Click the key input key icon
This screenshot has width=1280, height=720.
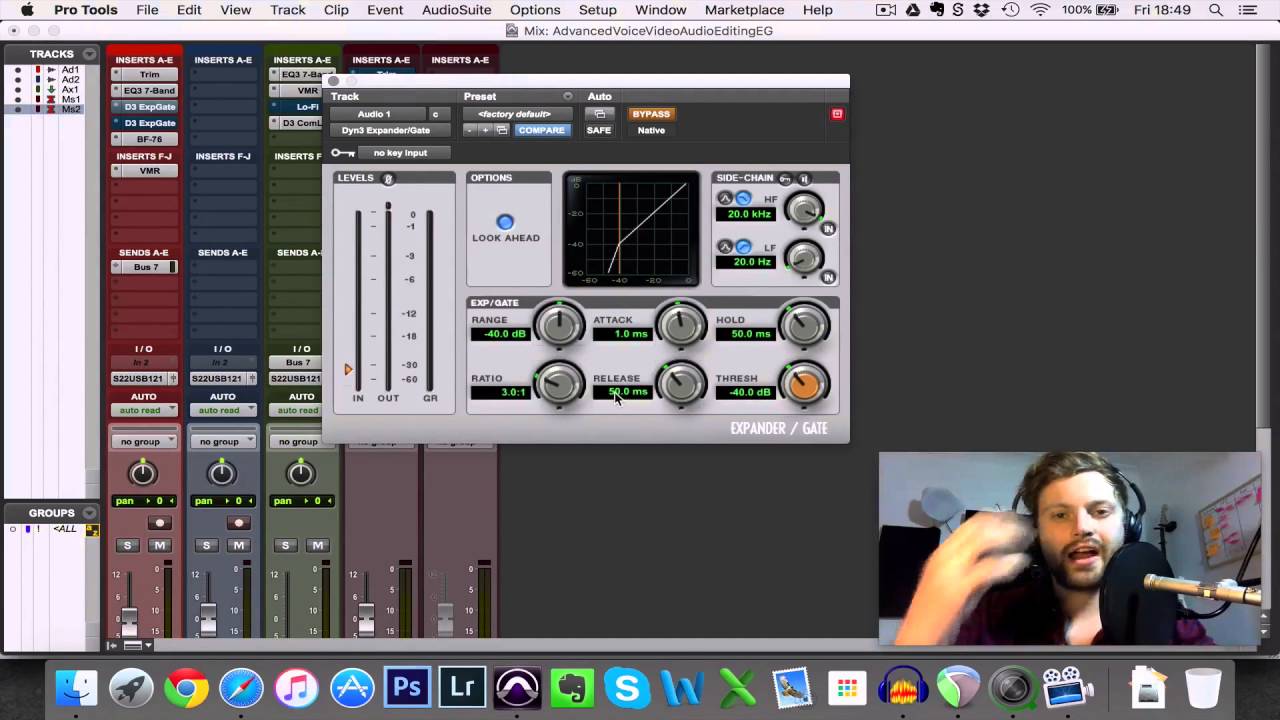tap(343, 153)
